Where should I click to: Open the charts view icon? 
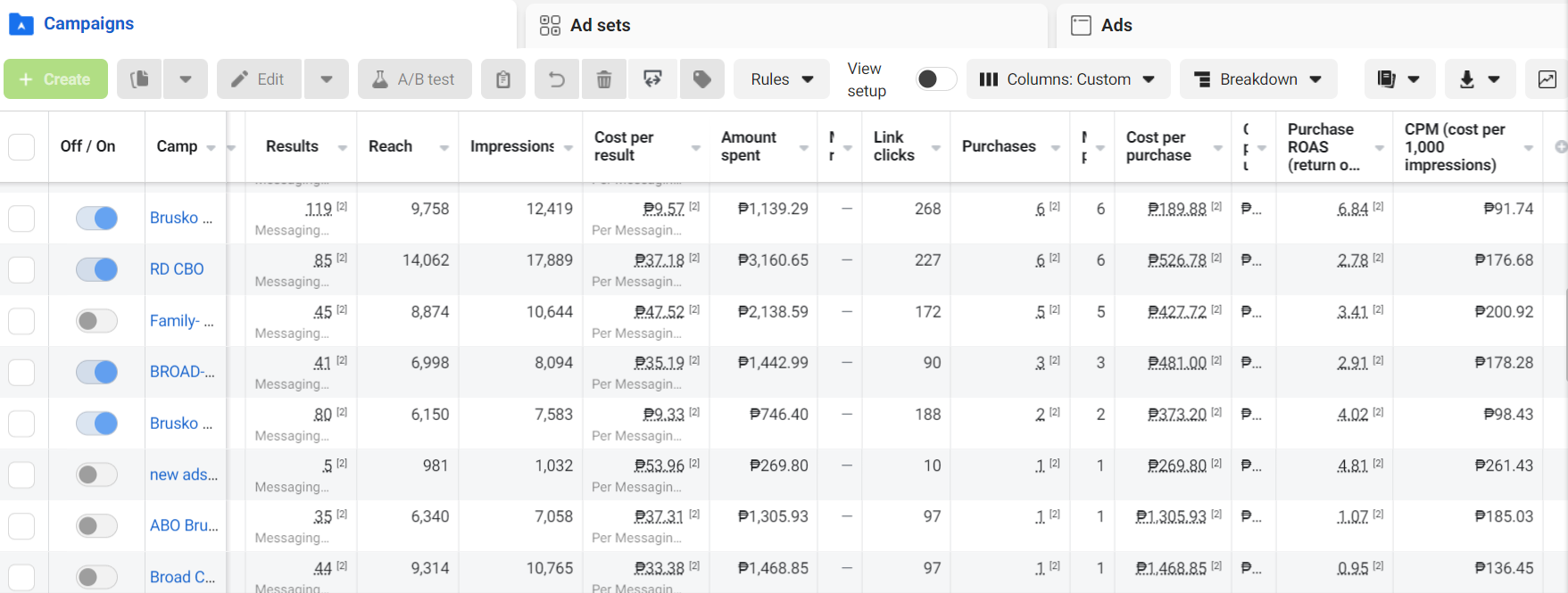point(1547,79)
